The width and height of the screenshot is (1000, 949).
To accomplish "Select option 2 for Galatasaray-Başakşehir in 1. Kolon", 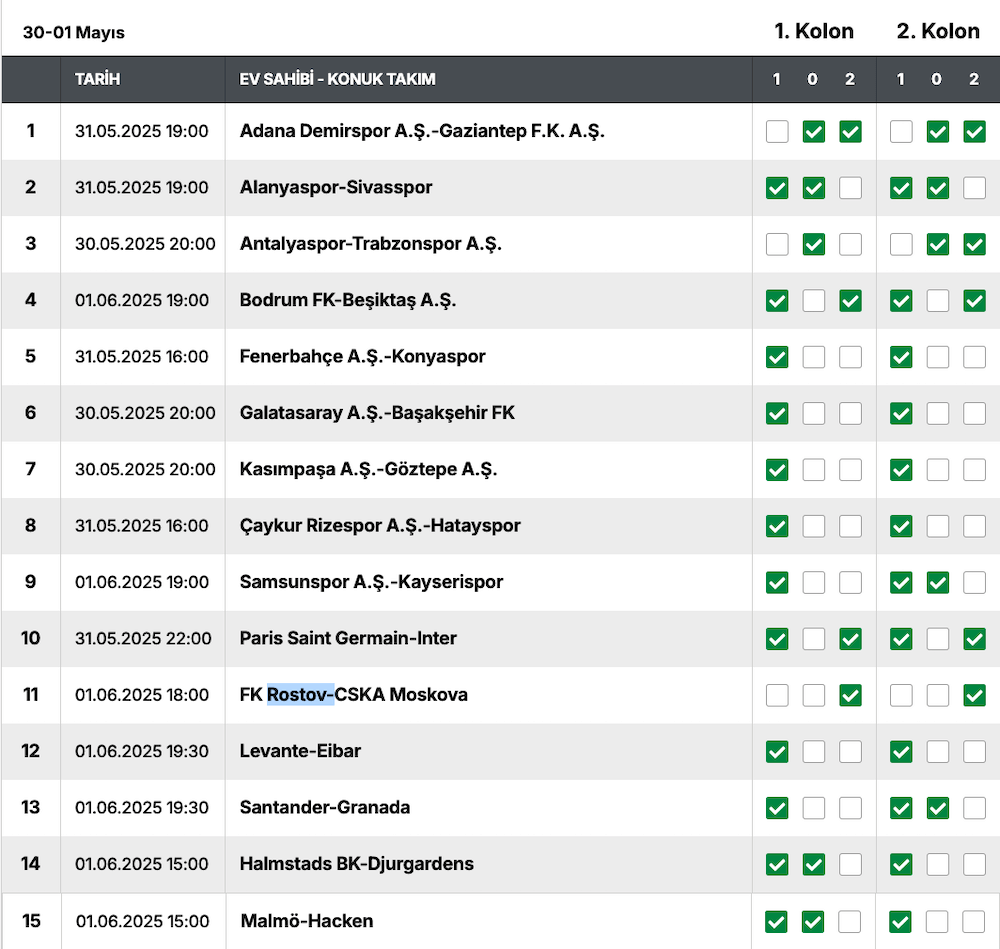I will [850, 413].
